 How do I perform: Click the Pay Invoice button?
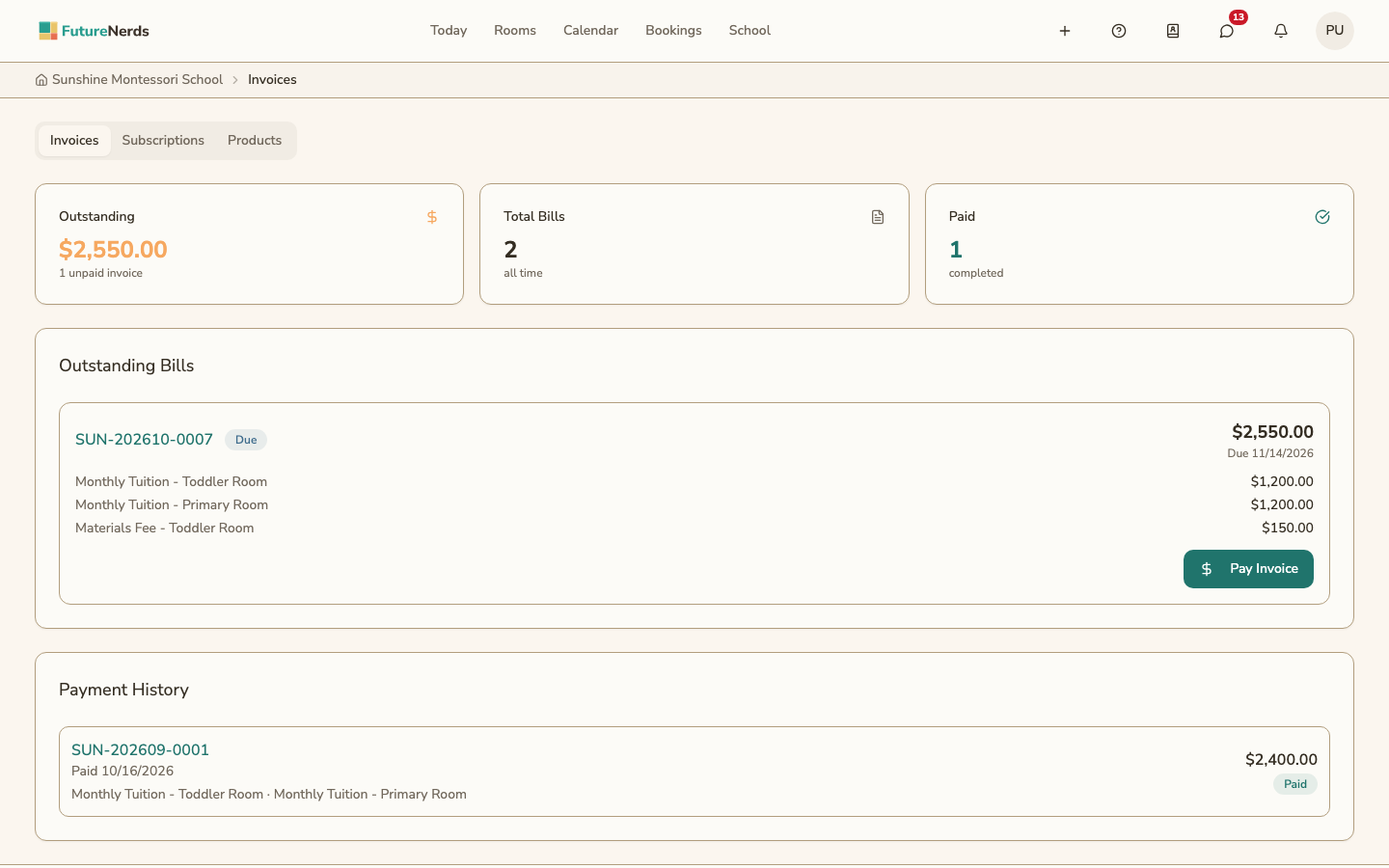click(1248, 569)
